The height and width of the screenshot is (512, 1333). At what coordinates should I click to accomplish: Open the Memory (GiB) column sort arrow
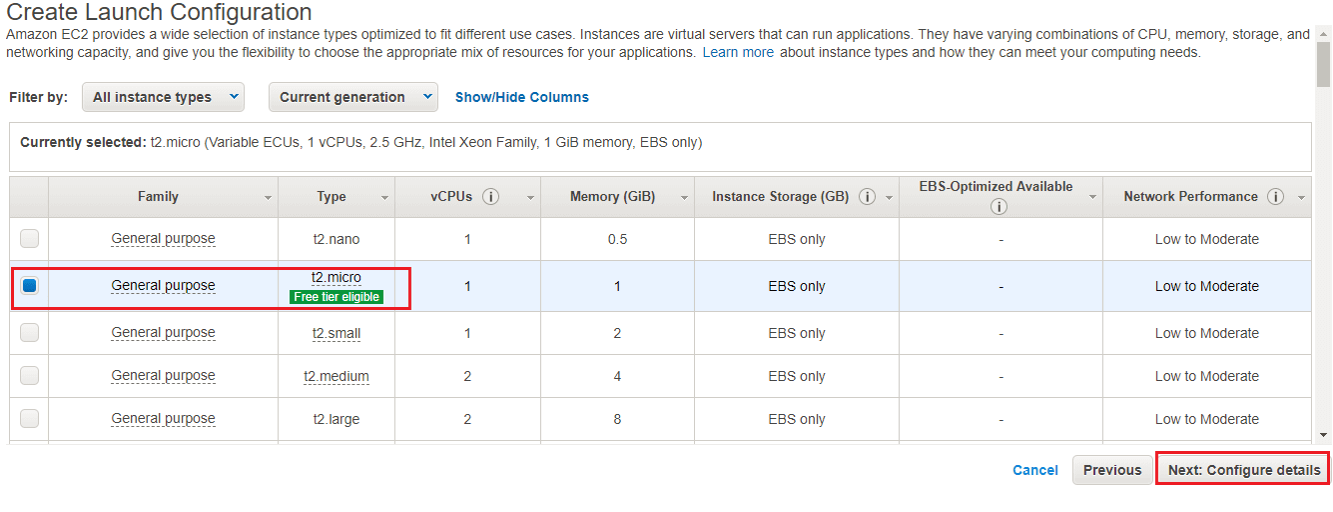pos(684,198)
